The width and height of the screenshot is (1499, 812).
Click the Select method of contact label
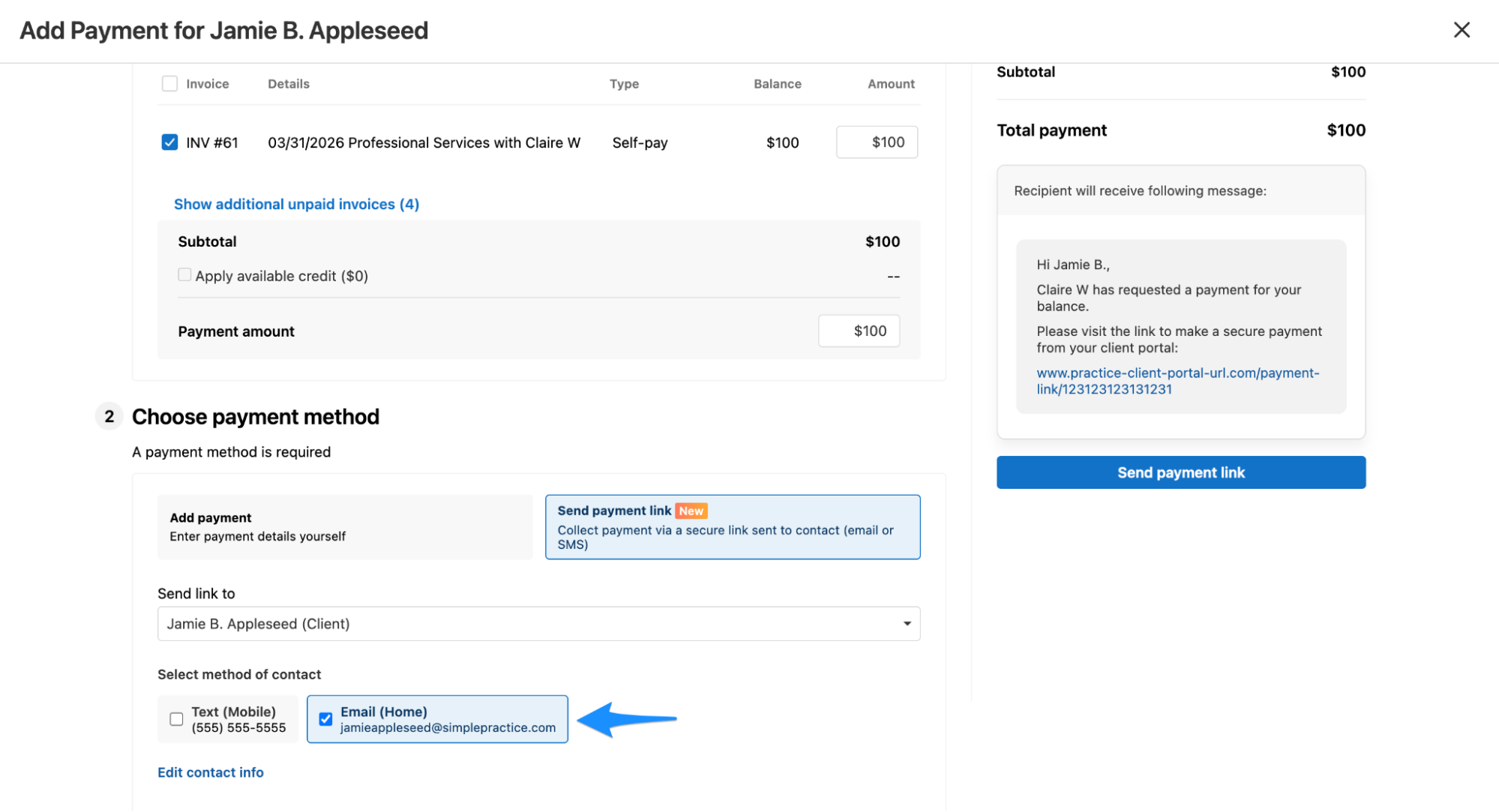point(239,675)
